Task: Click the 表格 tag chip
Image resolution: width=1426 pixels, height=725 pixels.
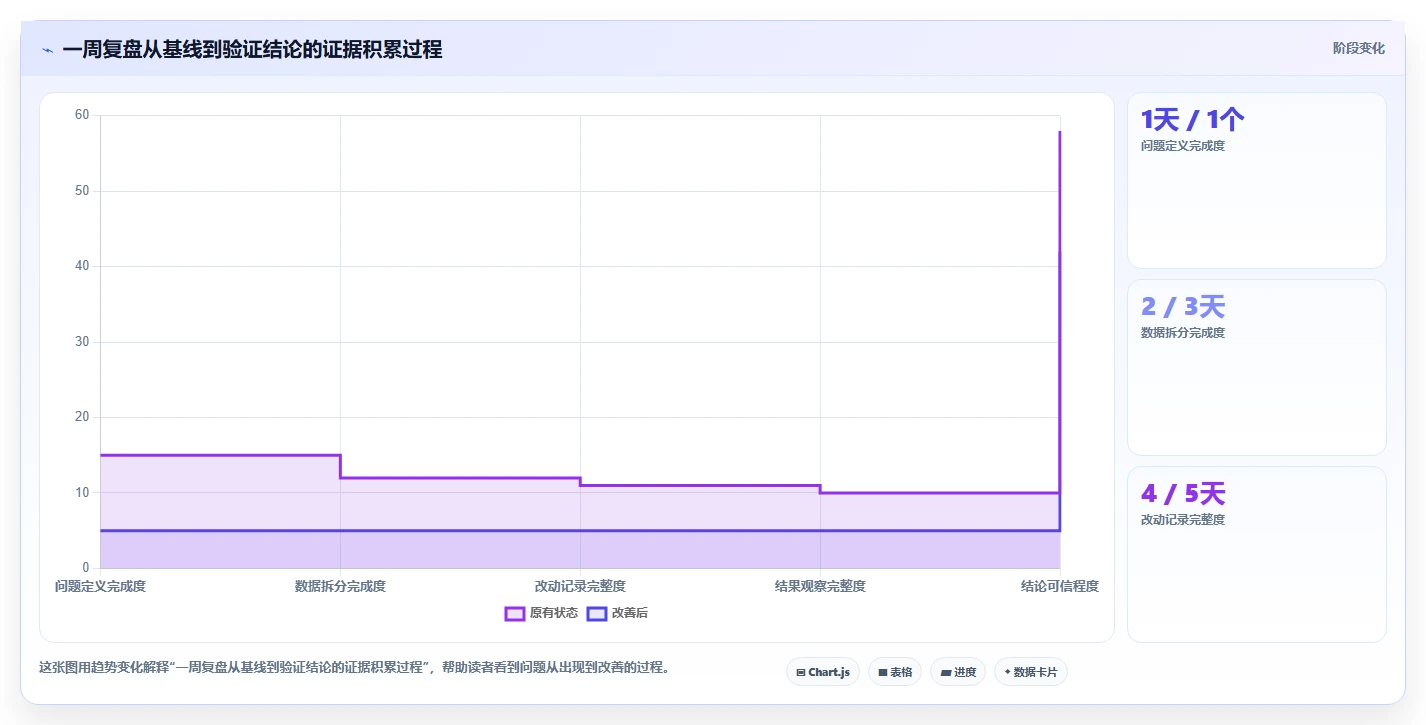Action: click(895, 672)
